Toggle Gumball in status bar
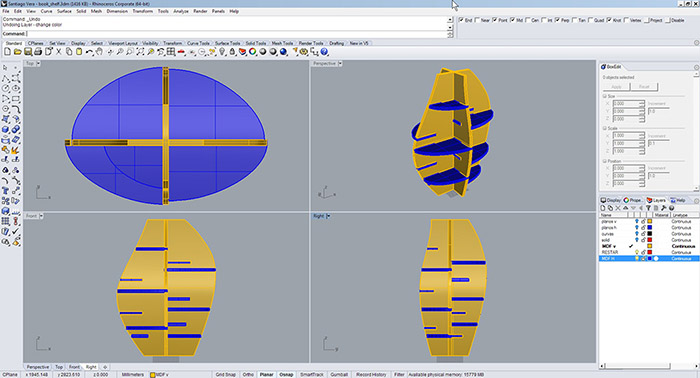Image resolution: width=700 pixels, height=378 pixels. (x=339, y=374)
